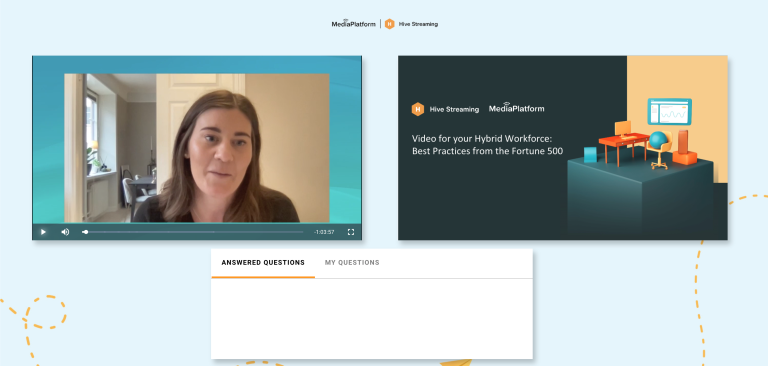Mute the video using the speaker icon
The height and width of the screenshot is (366, 768).
tap(65, 232)
